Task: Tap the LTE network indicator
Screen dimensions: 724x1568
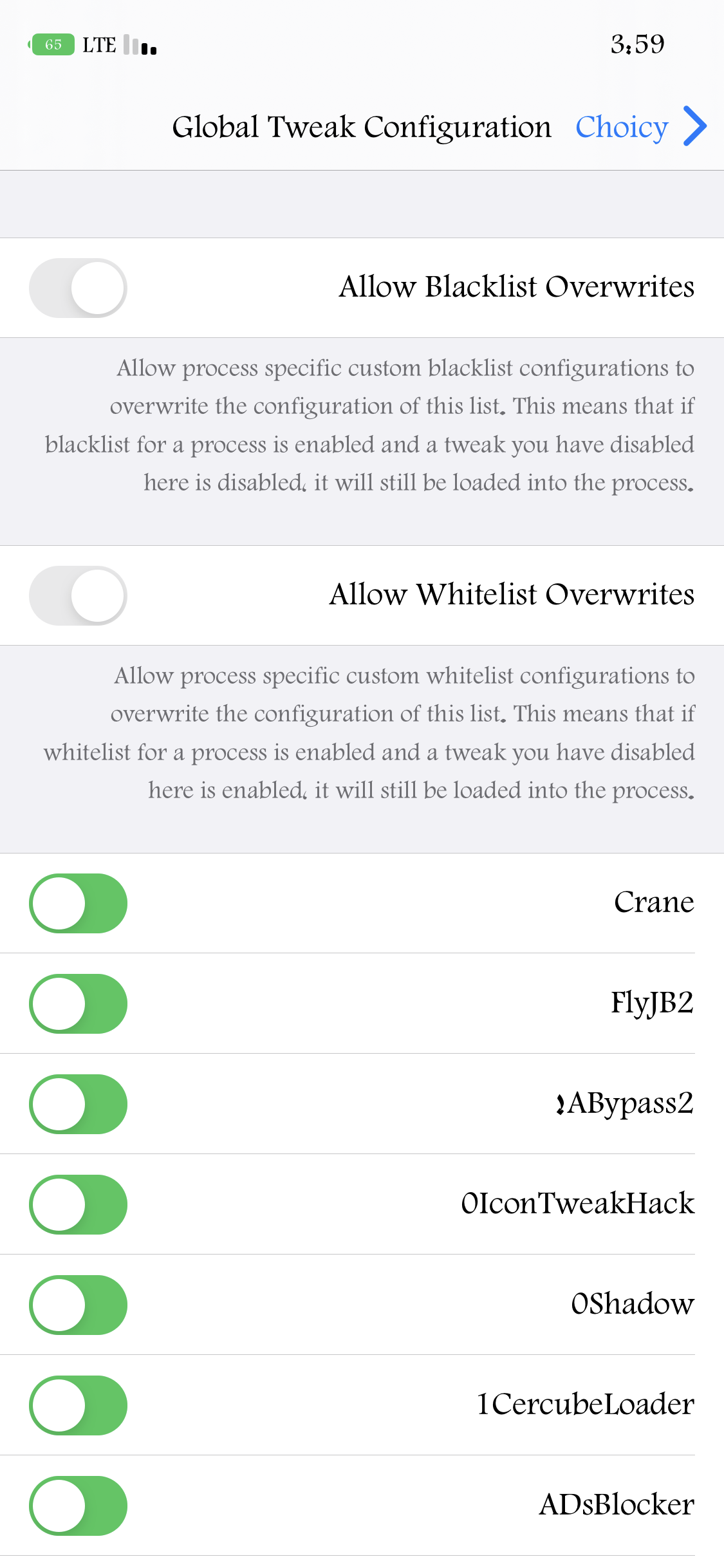Action: click(x=99, y=45)
